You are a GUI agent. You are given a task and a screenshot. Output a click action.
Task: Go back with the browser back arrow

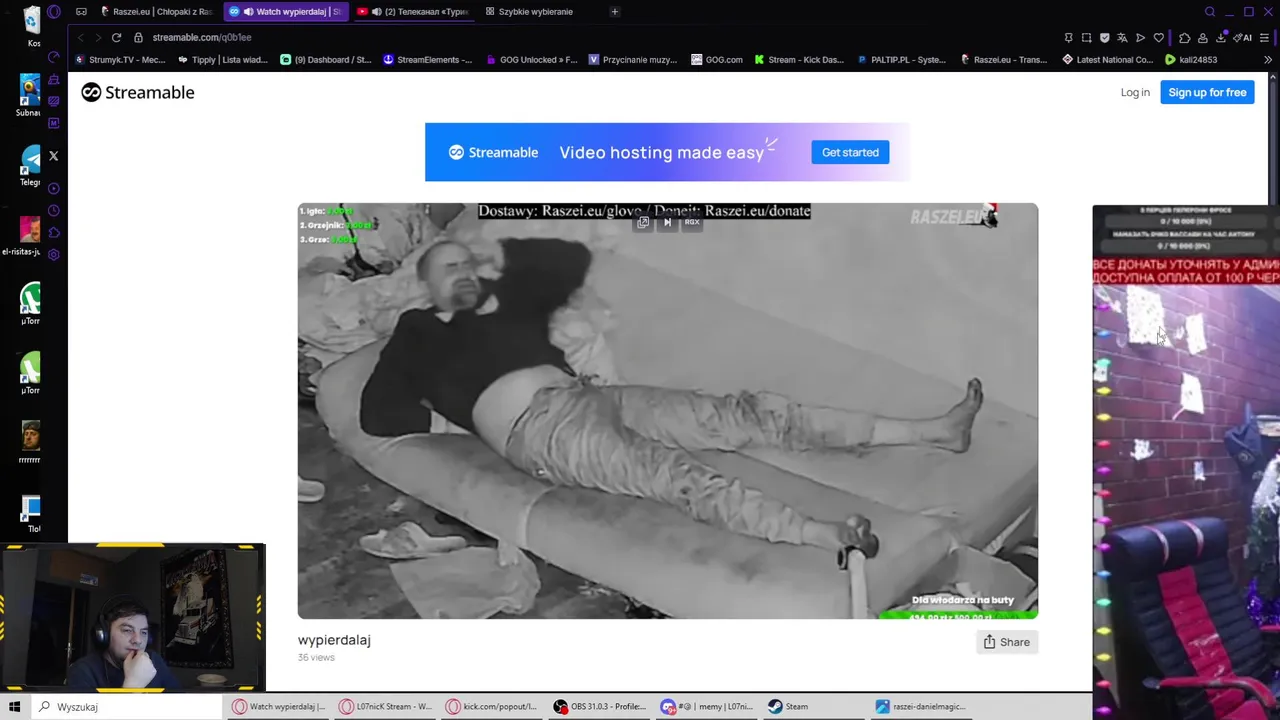pyautogui.click(x=82, y=37)
